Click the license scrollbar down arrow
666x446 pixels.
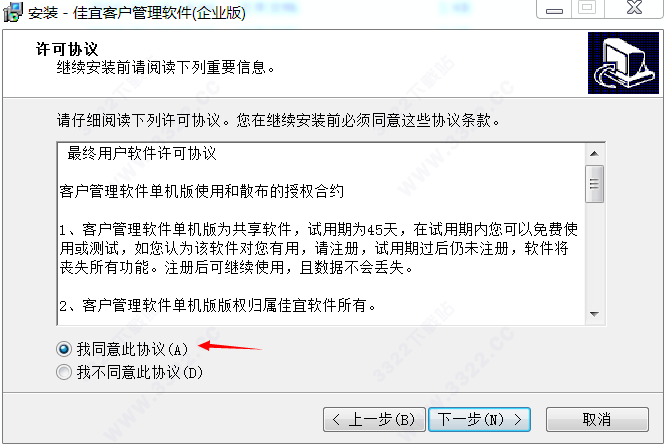[594, 314]
